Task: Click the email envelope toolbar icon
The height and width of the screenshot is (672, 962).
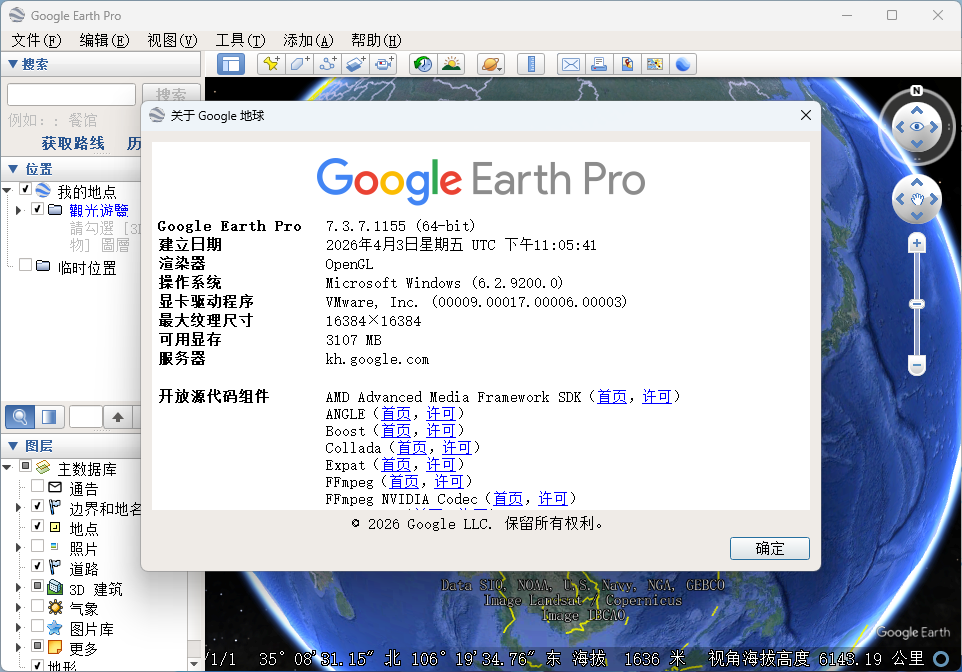Action: click(x=571, y=64)
